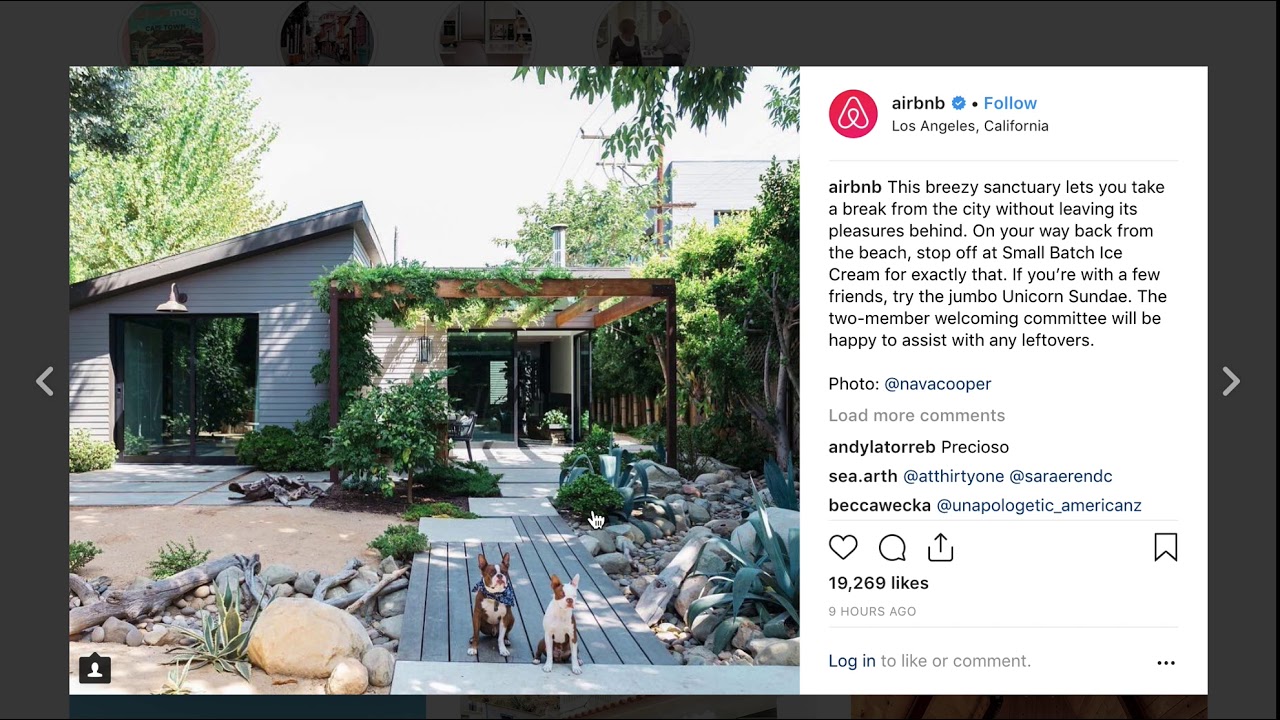
Task: Follow the airbnb account
Action: [1010, 103]
